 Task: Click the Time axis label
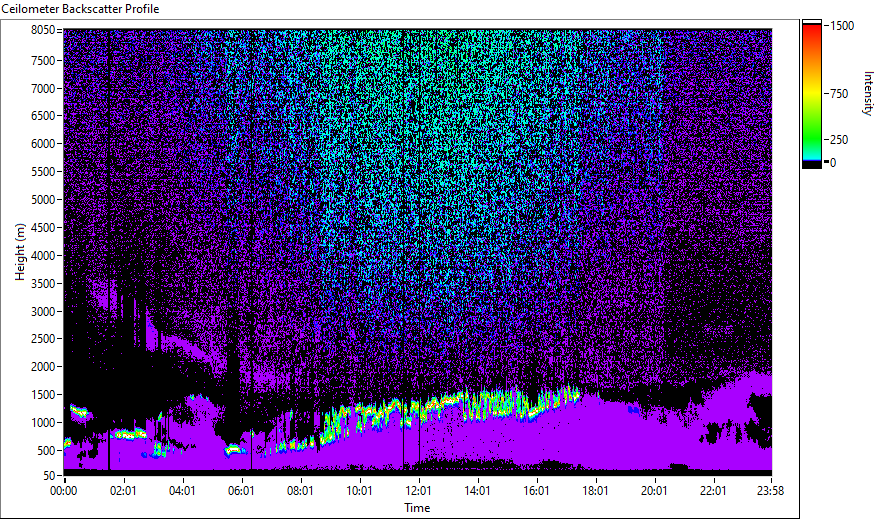pos(417,508)
